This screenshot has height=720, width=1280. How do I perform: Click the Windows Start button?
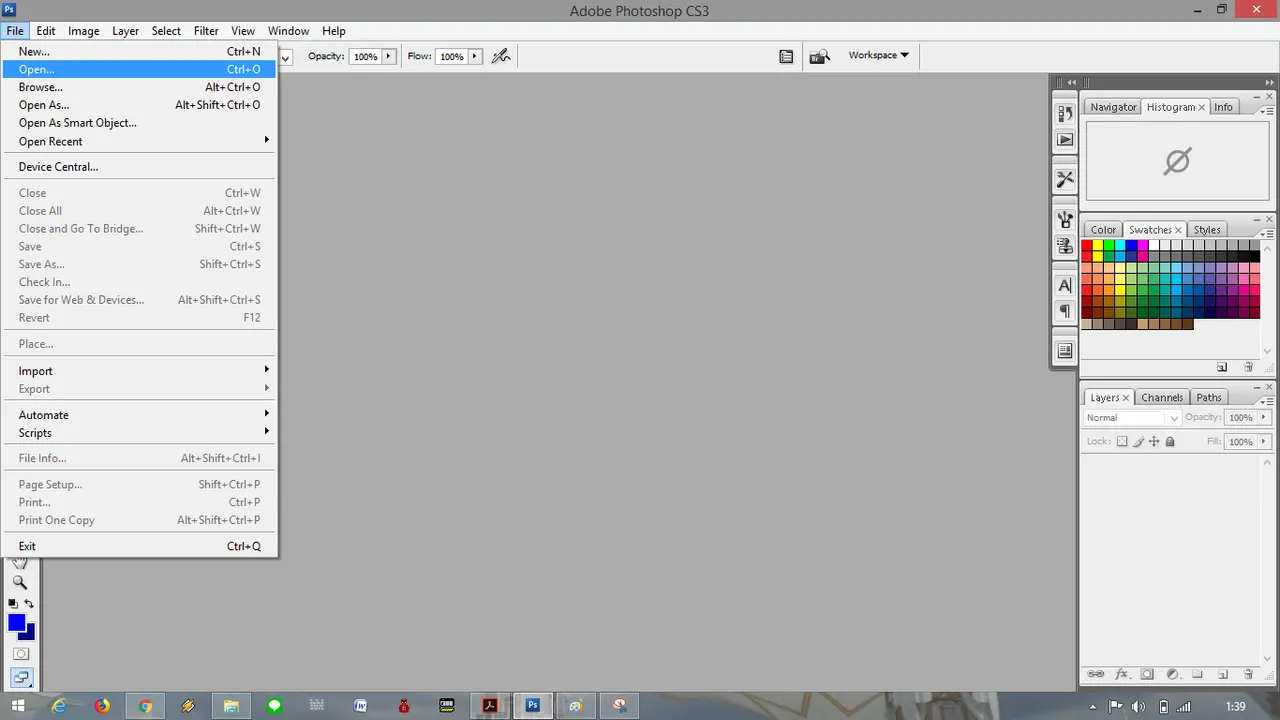click(18, 706)
